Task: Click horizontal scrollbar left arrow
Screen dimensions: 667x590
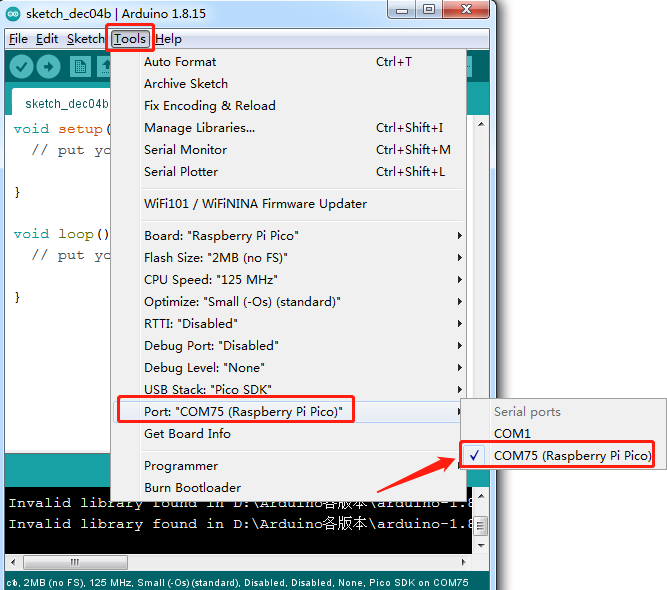Action: coord(13,562)
